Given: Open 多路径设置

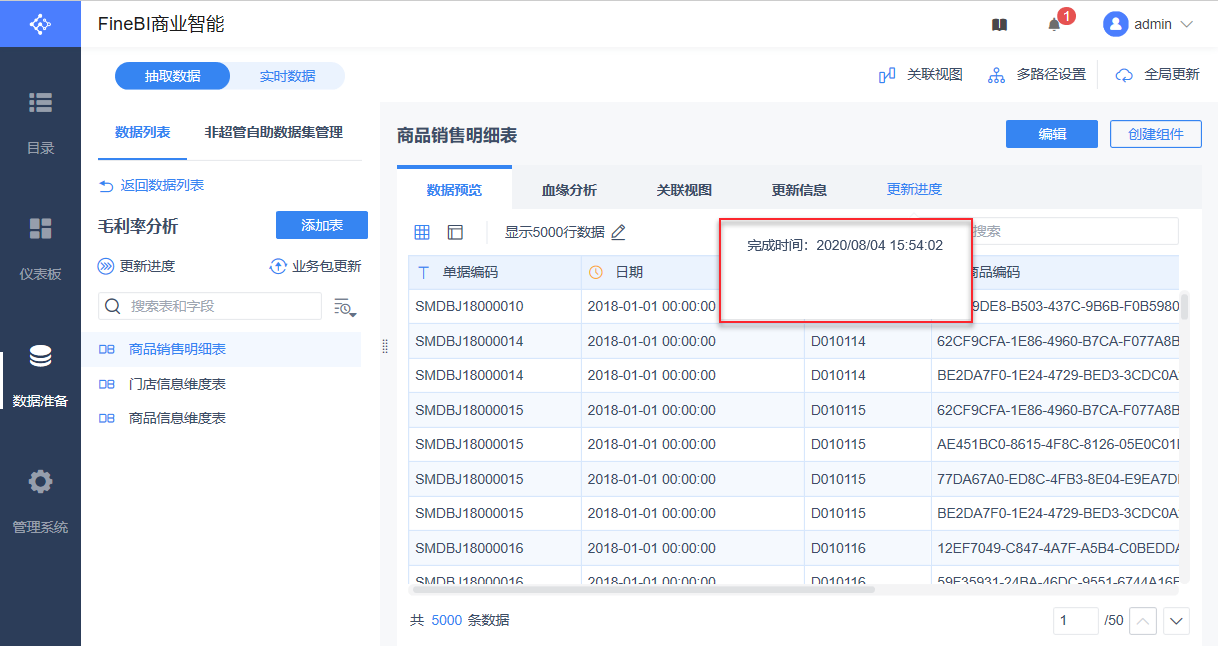Looking at the screenshot, I should click(1036, 74).
